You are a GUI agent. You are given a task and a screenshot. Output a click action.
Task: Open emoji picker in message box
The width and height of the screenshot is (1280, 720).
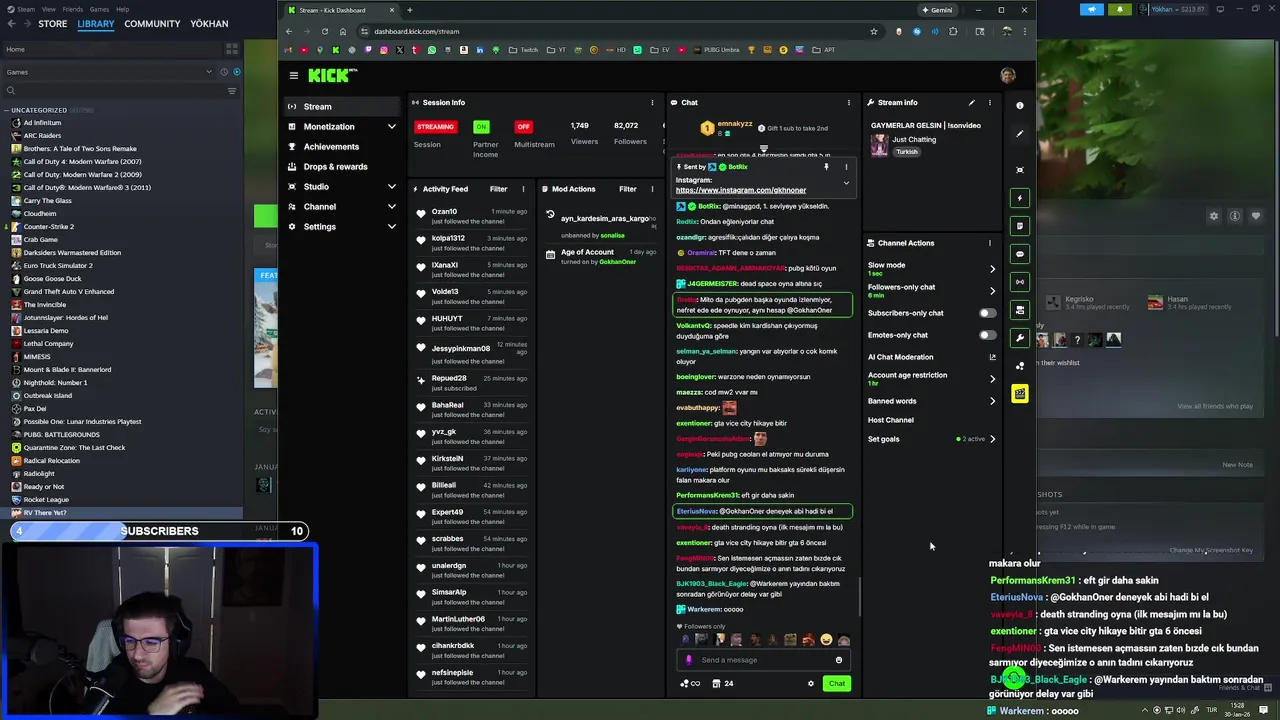[839, 660]
